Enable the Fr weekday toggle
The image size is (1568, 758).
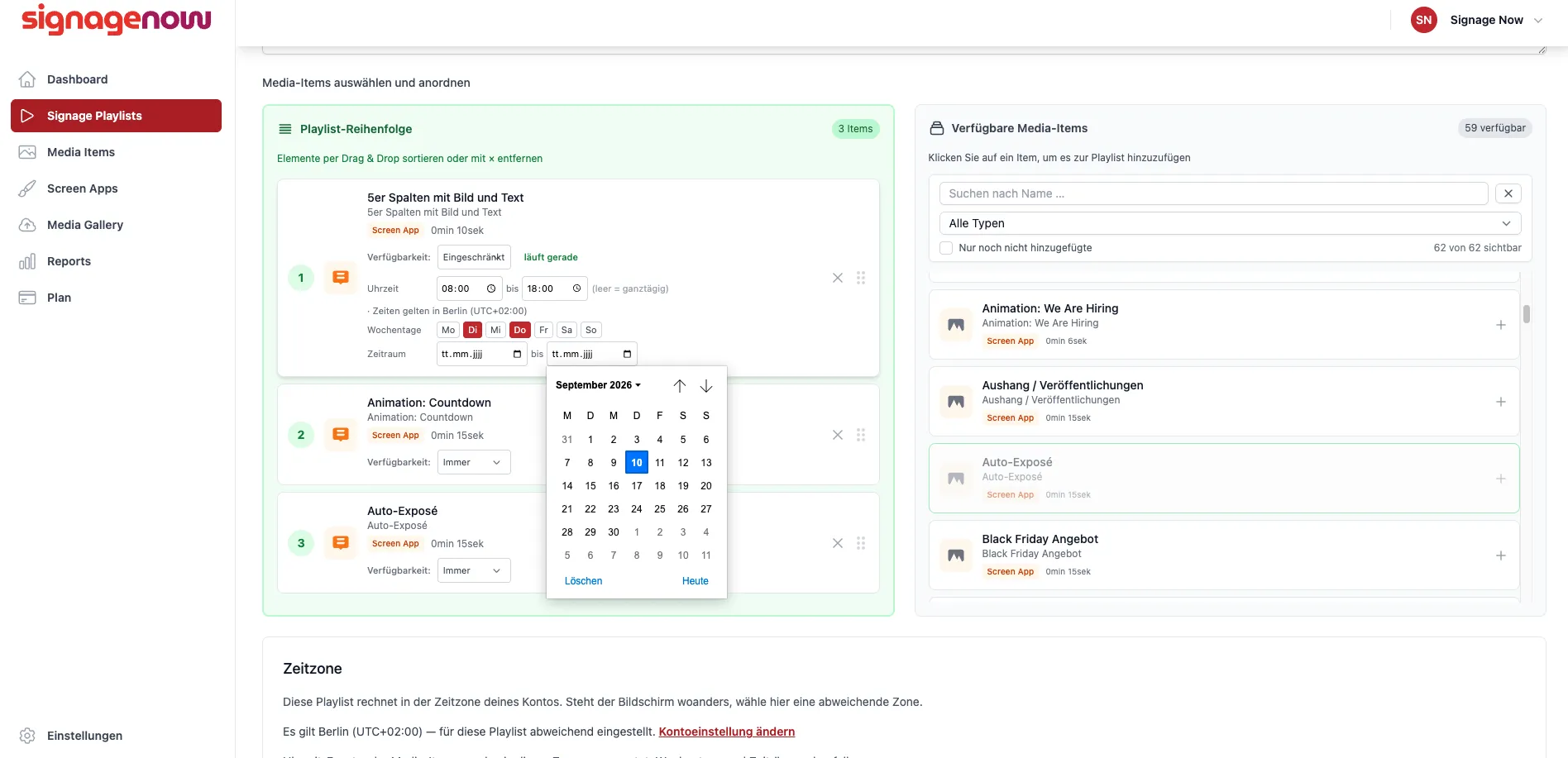point(543,330)
